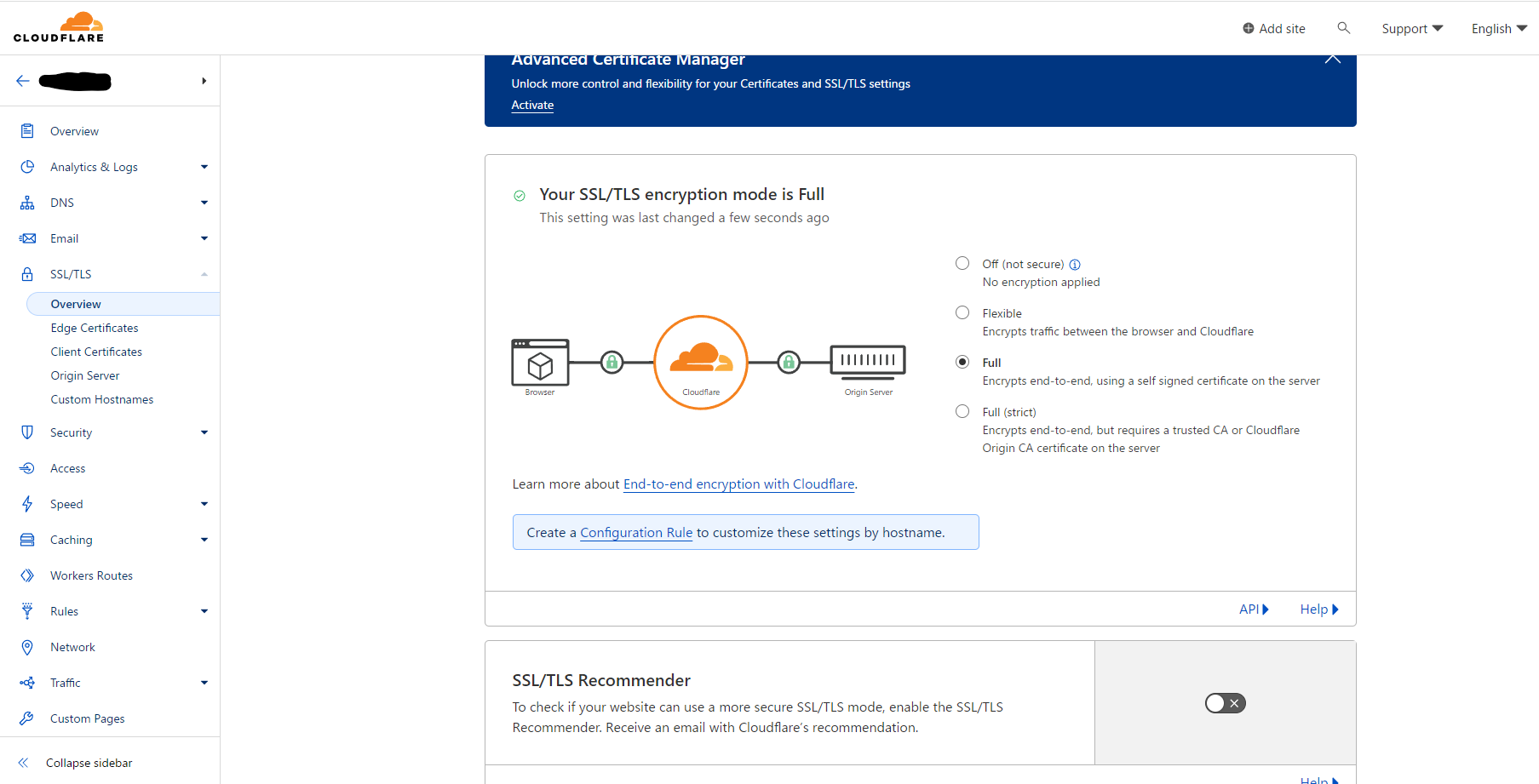The height and width of the screenshot is (784, 1539).
Task: Open the Support dropdown
Action: click(x=1412, y=29)
